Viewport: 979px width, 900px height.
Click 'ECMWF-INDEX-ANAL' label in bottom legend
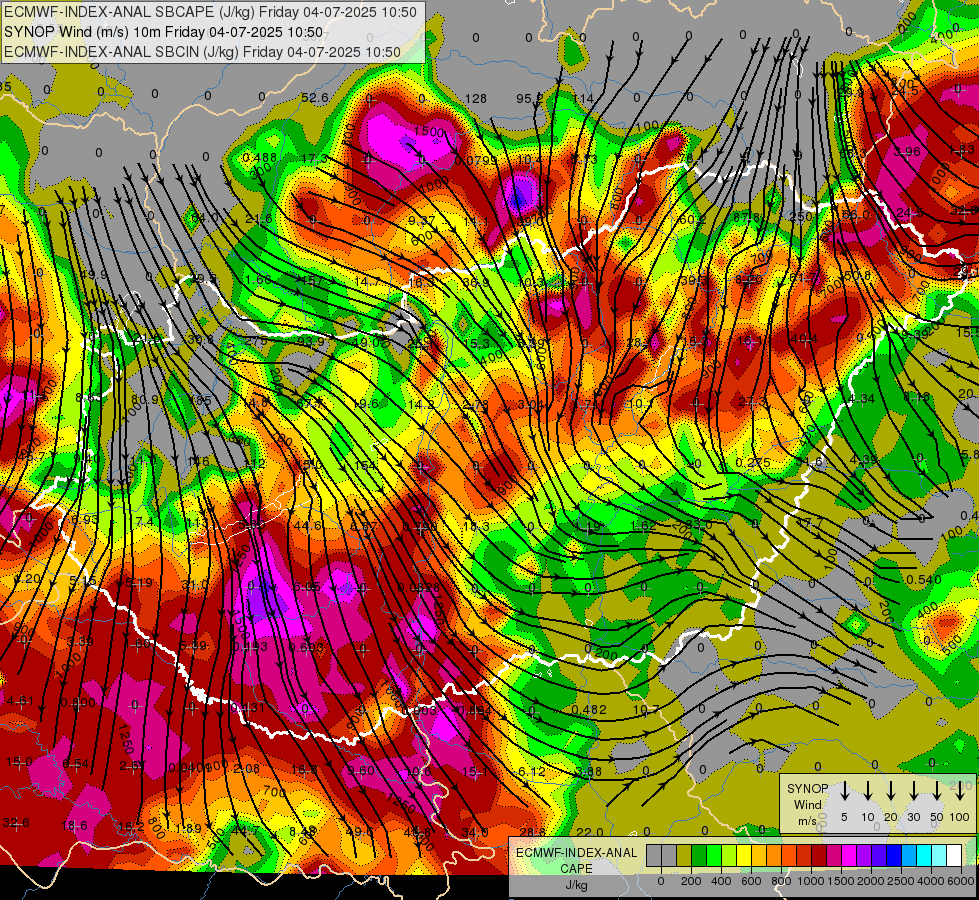577,853
